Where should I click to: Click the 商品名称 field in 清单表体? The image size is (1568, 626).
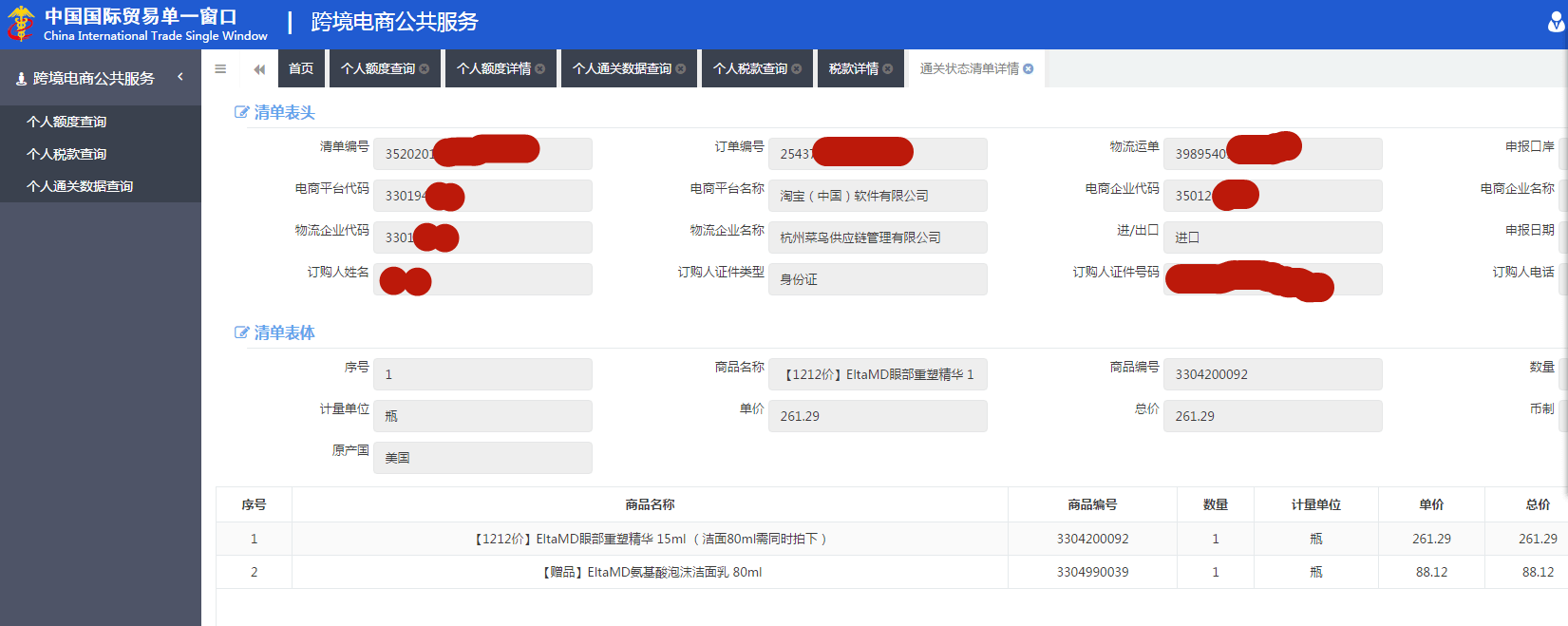pyautogui.click(x=878, y=374)
